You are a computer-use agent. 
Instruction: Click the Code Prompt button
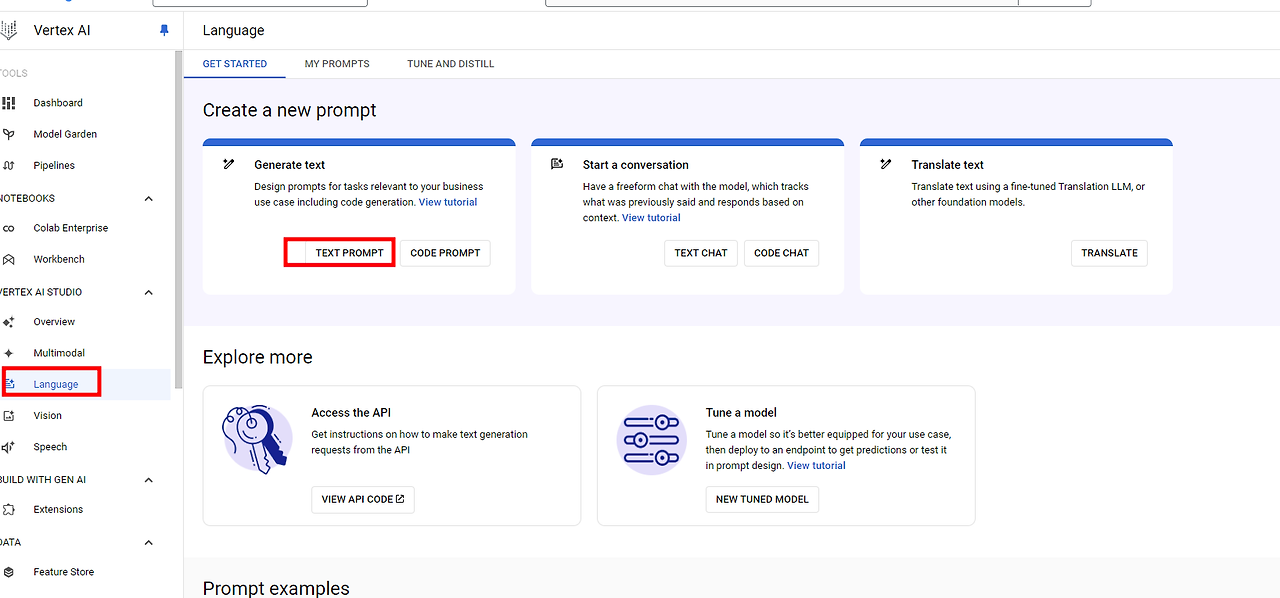[x=445, y=253]
